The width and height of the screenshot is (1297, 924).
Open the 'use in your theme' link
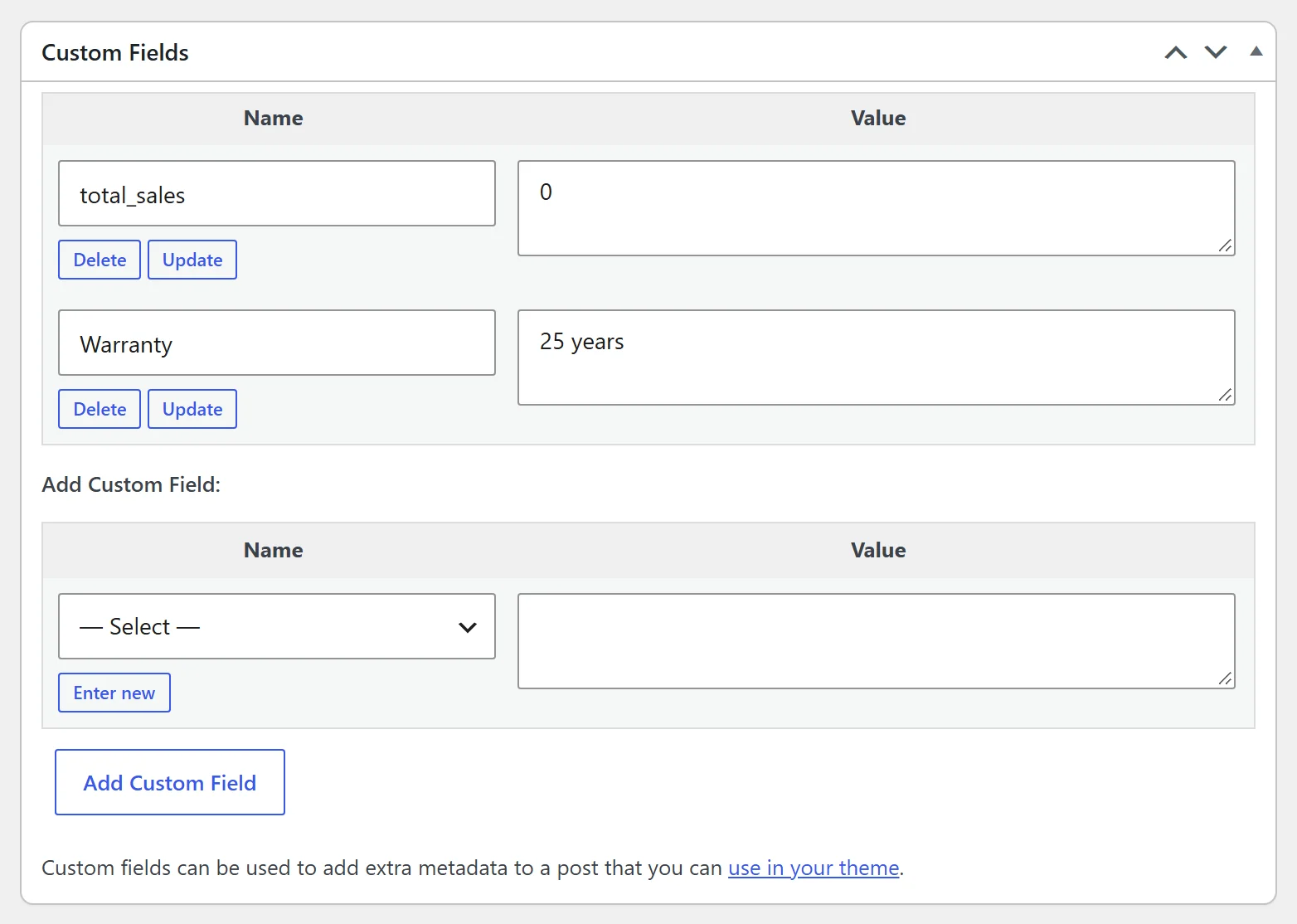(814, 868)
